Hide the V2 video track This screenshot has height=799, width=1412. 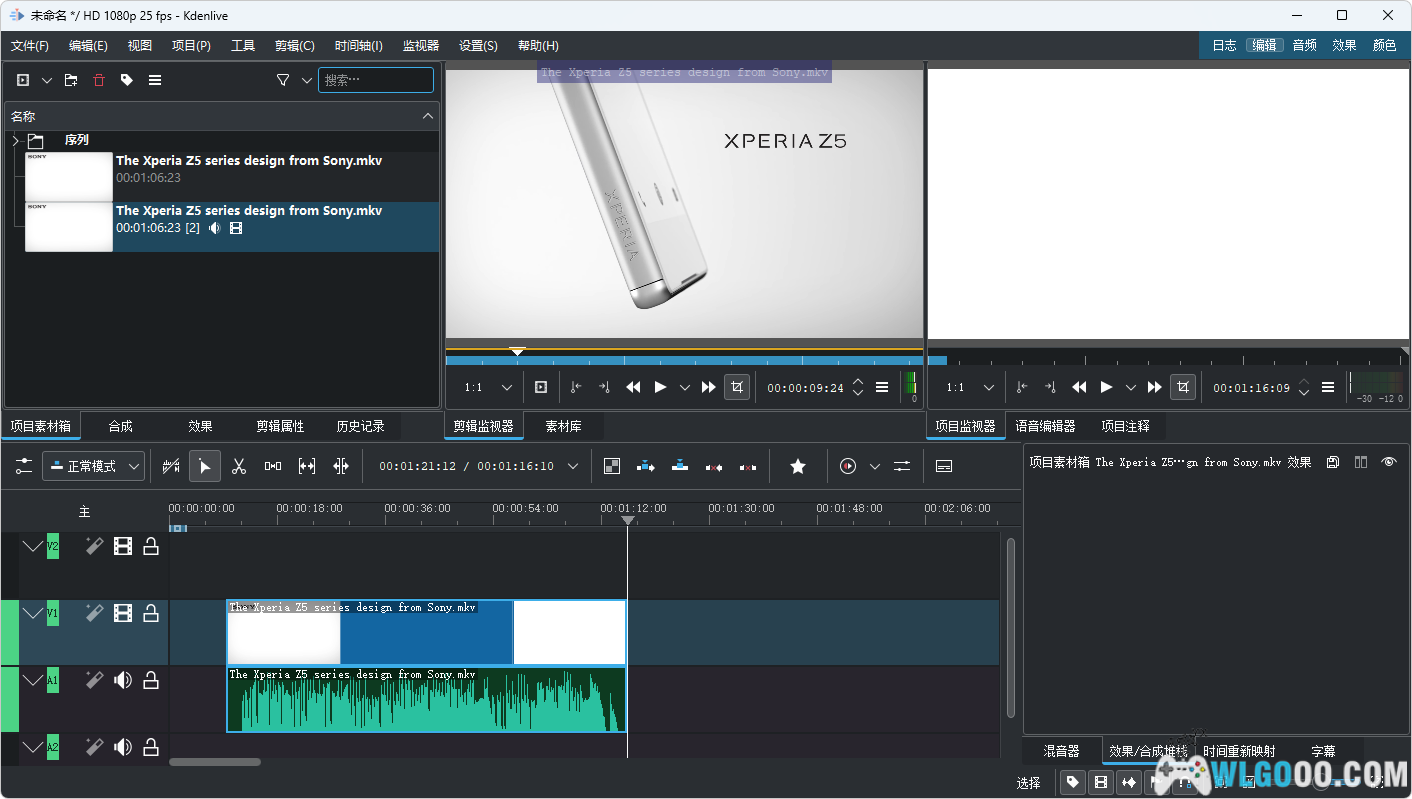123,546
